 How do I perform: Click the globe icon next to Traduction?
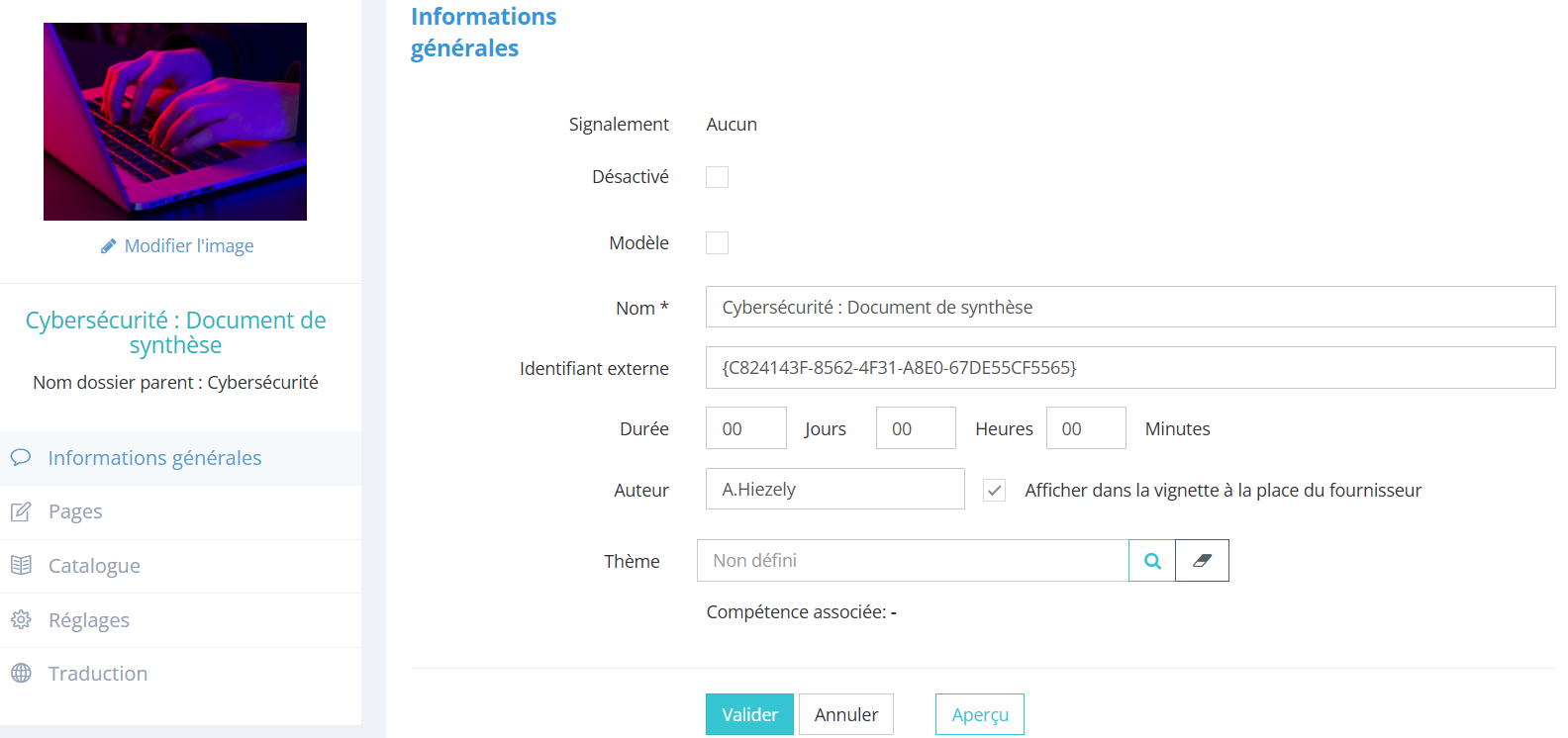point(21,674)
